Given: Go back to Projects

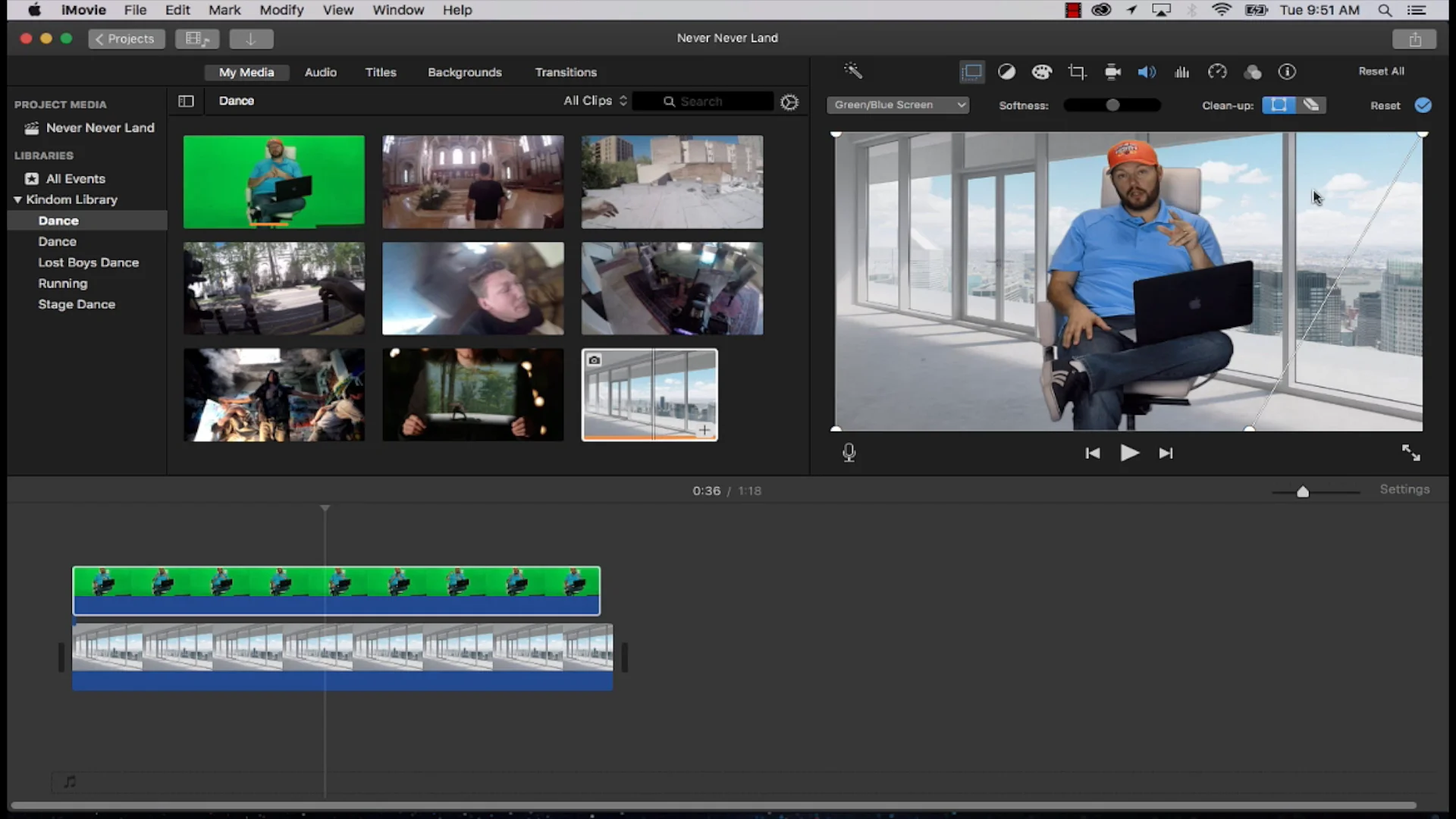Looking at the screenshot, I should 127,39.
